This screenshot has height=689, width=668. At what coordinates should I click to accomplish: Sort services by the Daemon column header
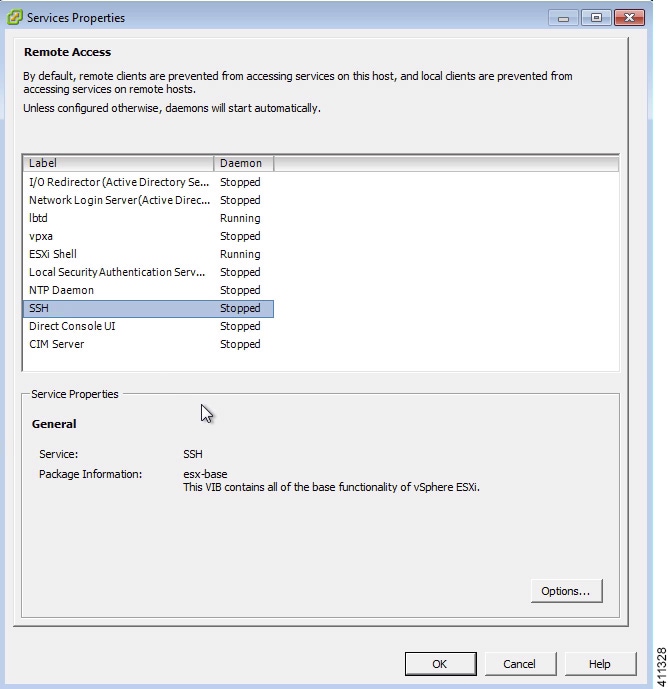(243, 163)
